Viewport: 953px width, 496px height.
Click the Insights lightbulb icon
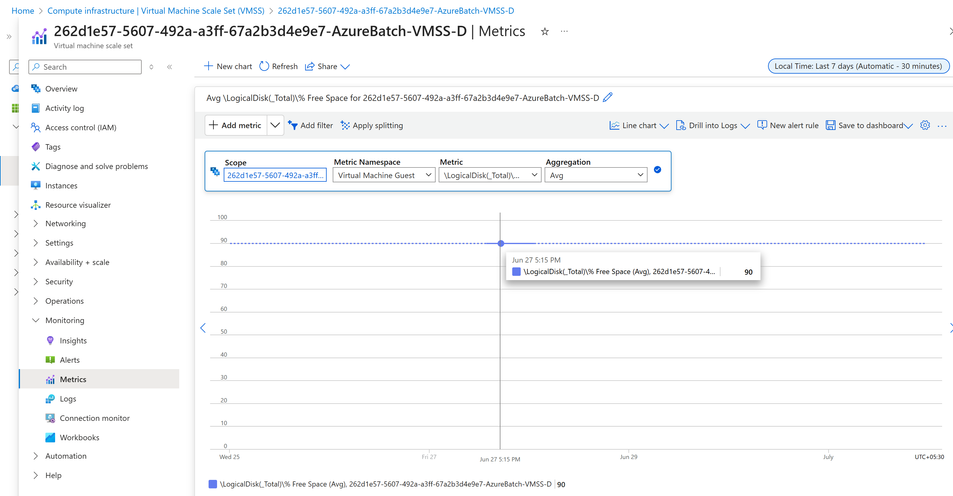(50, 341)
